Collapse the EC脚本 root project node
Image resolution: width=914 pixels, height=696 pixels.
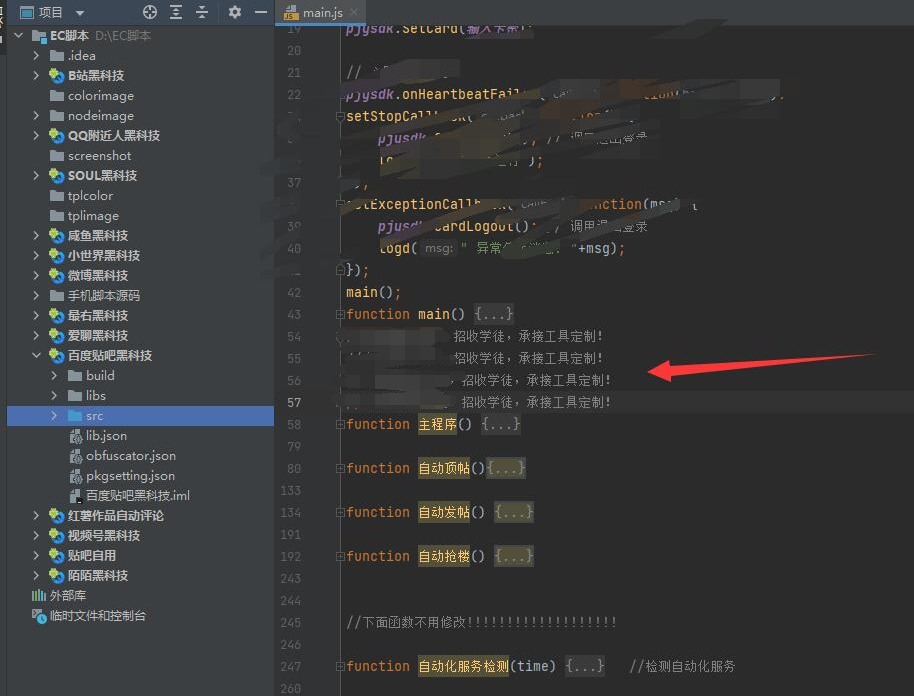pos(19,36)
